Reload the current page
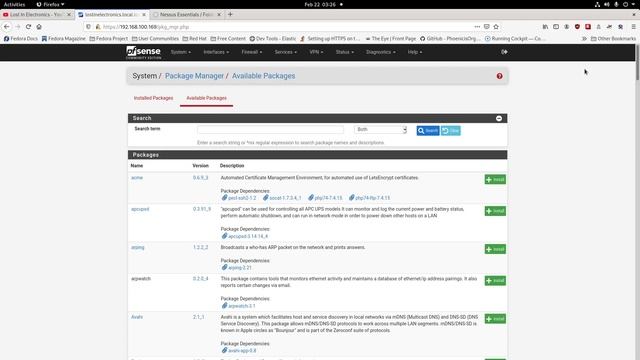The width and height of the screenshot is (640, 360). [x=28, y=27]
